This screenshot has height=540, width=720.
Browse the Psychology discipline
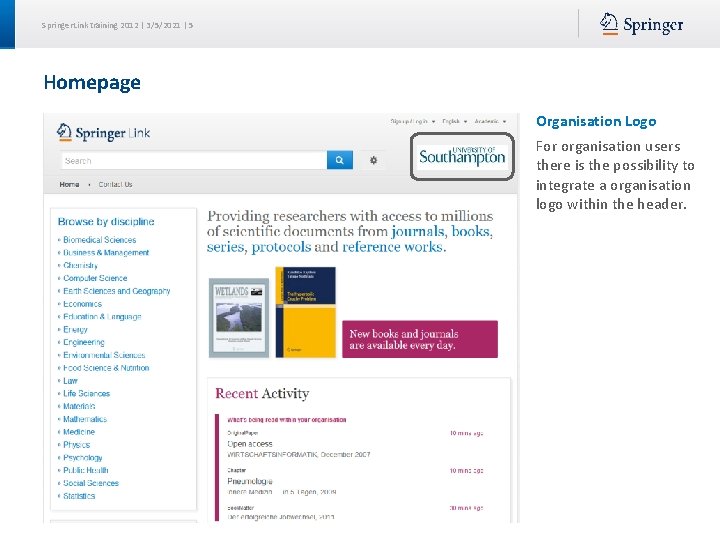(83, 458)
